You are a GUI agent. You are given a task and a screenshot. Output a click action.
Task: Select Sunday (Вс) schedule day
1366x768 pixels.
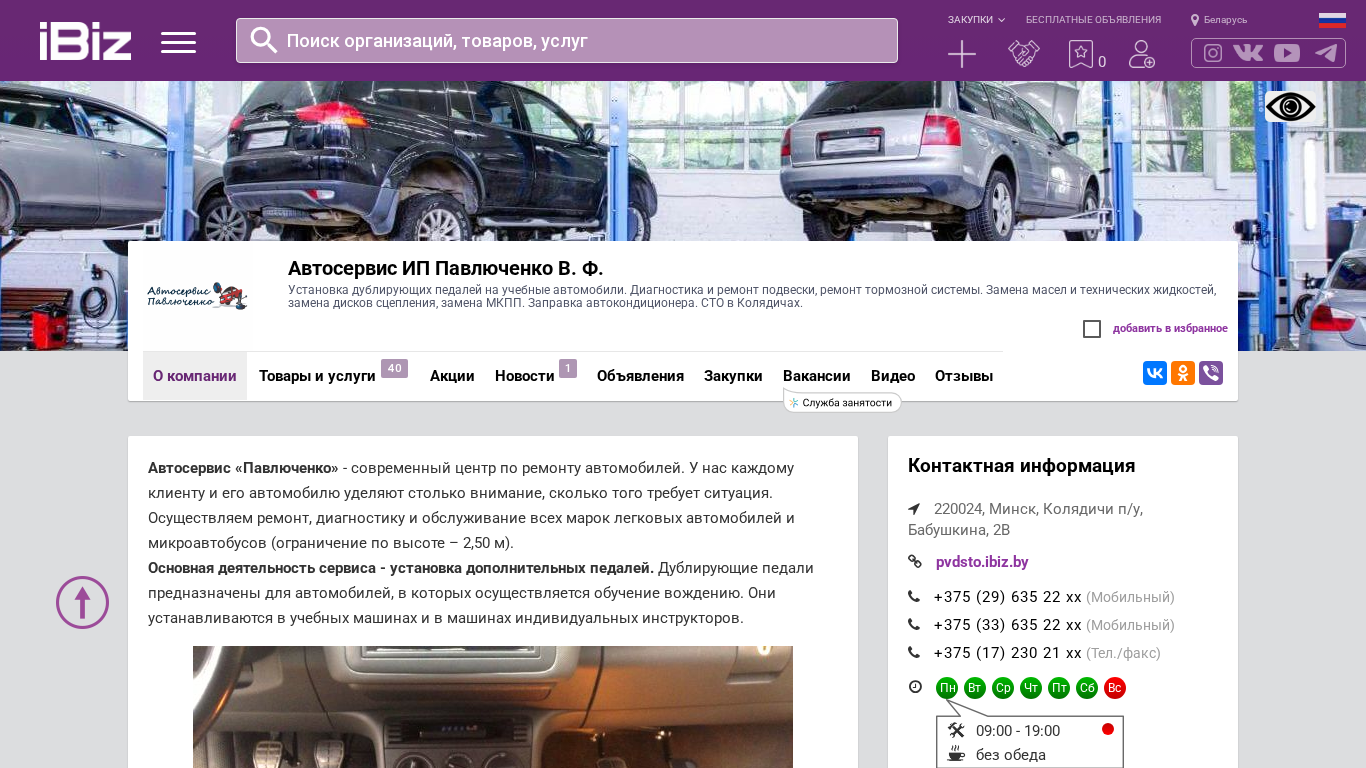tap(1115, 688)
